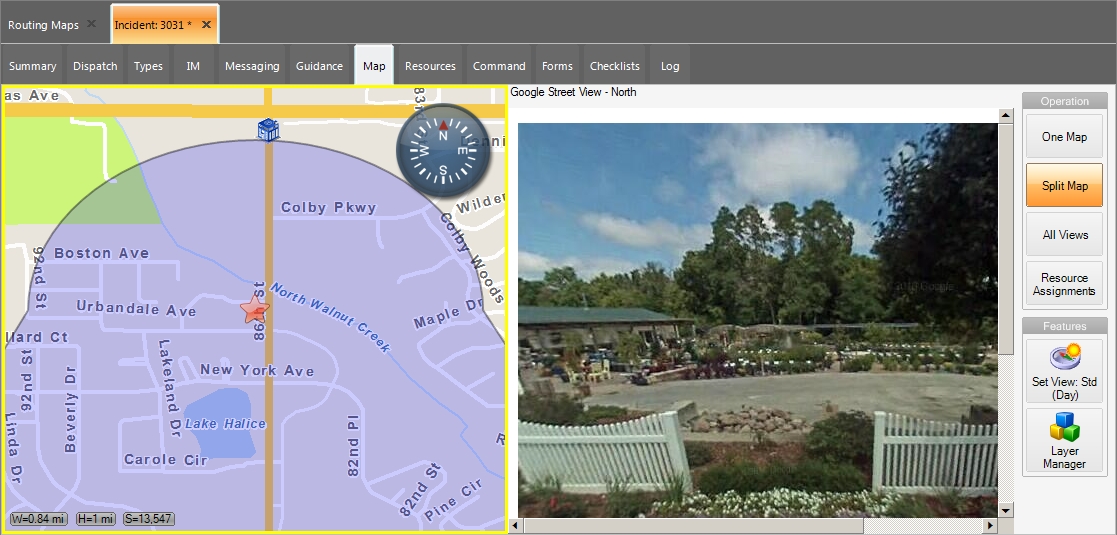Close the Incident 3031 tab
Screen dimensions: 1117x535
[206, 24]
